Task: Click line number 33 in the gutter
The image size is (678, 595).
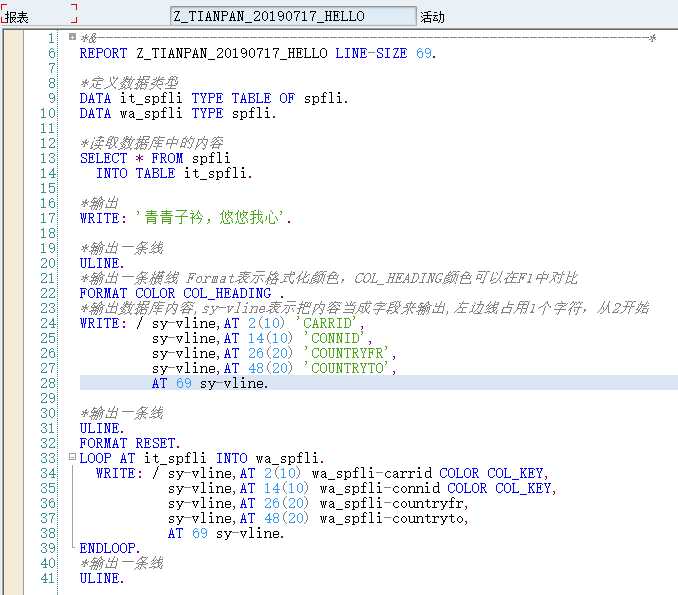Action: [48, 458]
